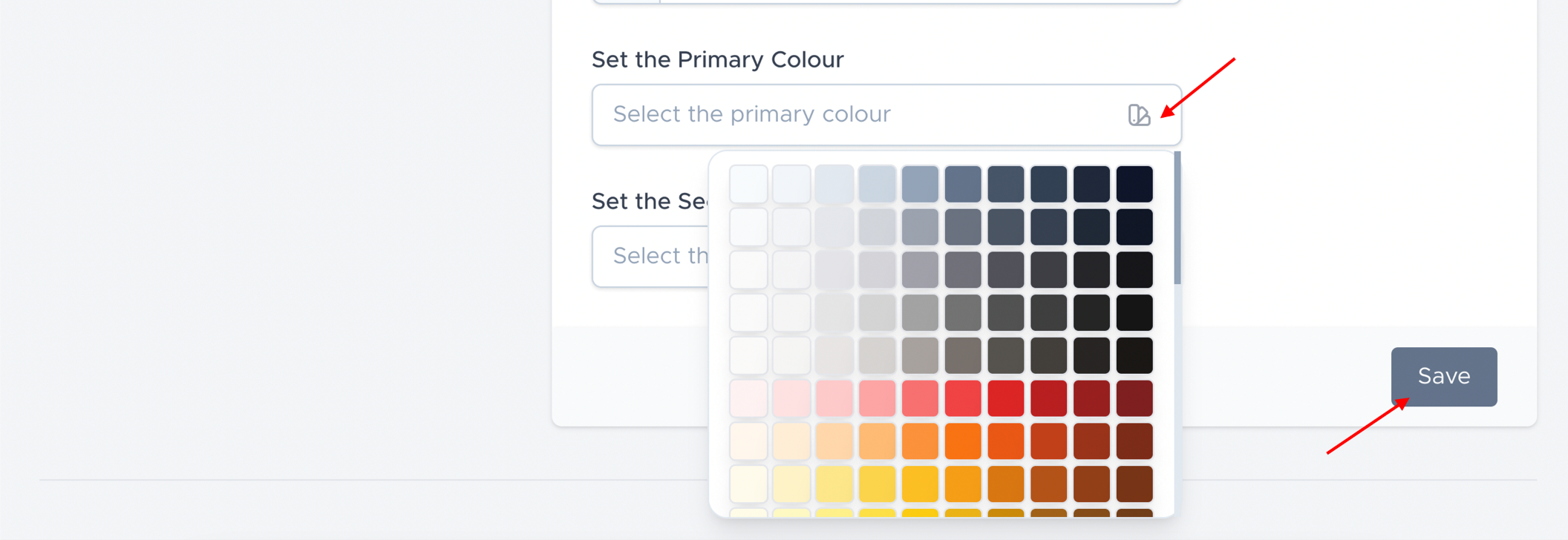Image resolution: width=1568 pixels, height=540 pixels.
Task: Choose the sixth, vivid orange swatch in orange row
Action: pos(963,441)
